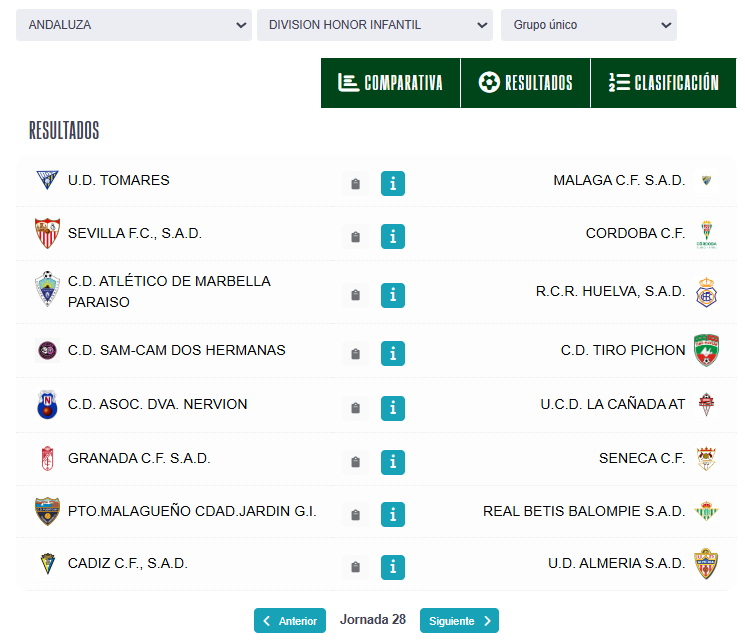Switch to the Clasificación tab
745x641 pixels.
click(664, 83)
